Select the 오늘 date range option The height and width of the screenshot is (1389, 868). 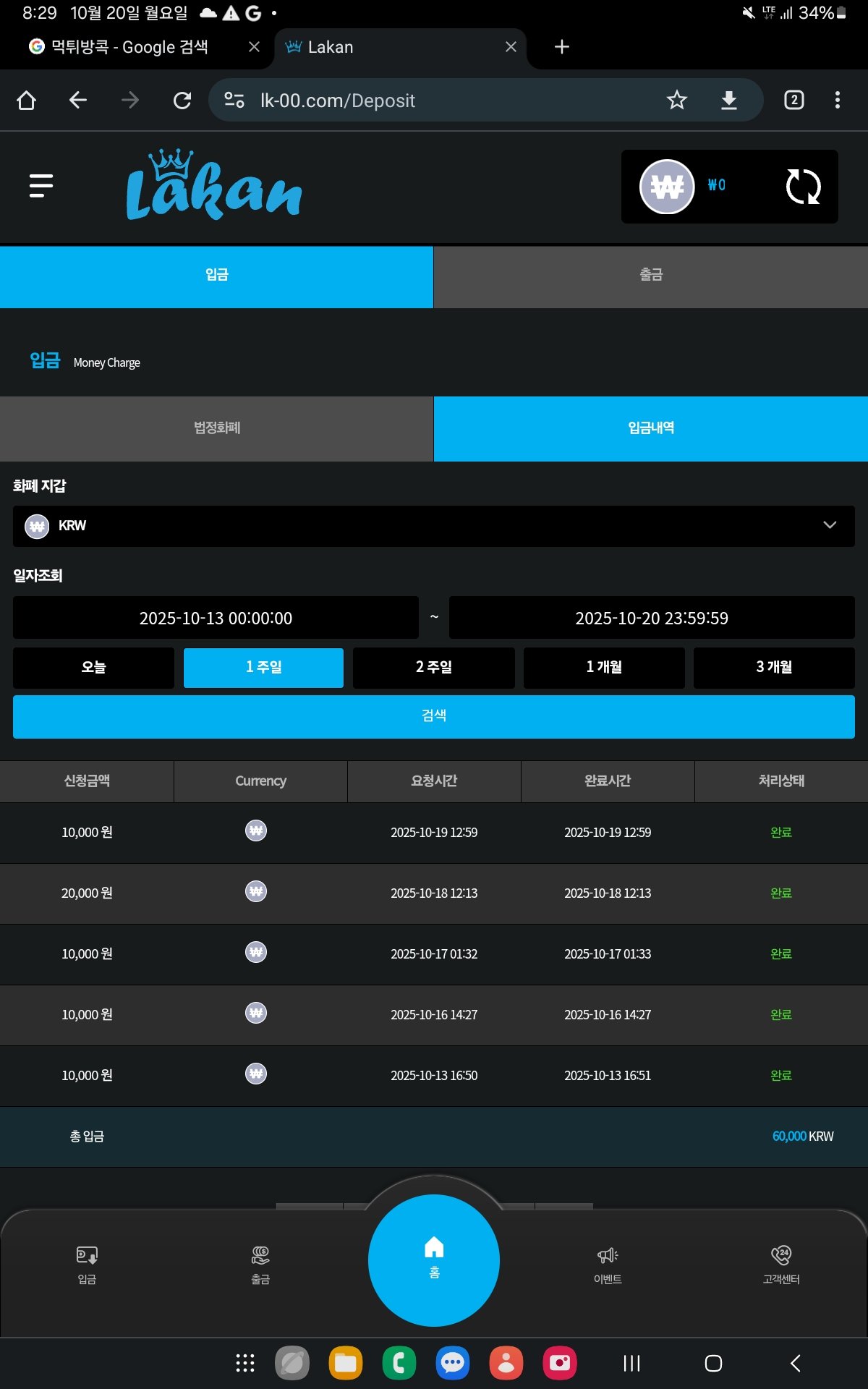pyautogui.click(x=93, y=667)
